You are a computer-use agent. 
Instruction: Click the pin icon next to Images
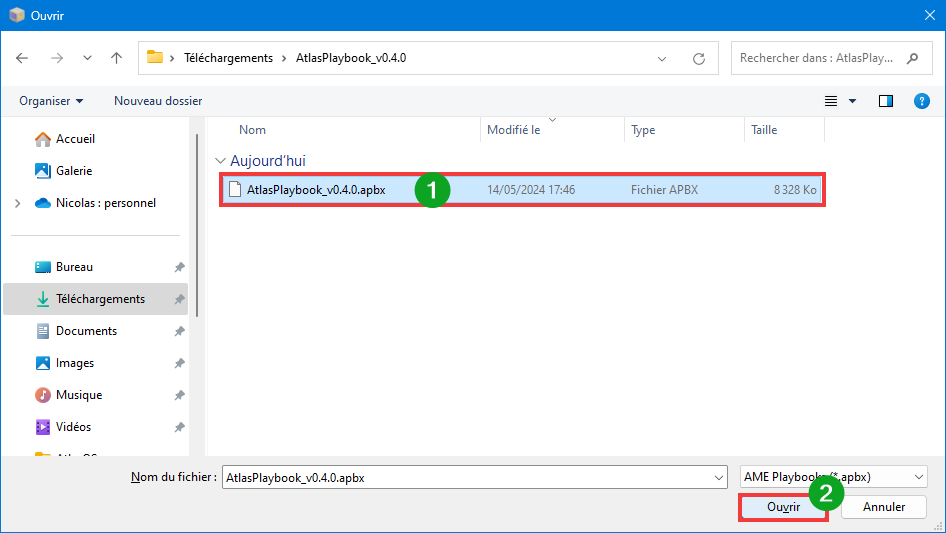(x=179, y=363)
